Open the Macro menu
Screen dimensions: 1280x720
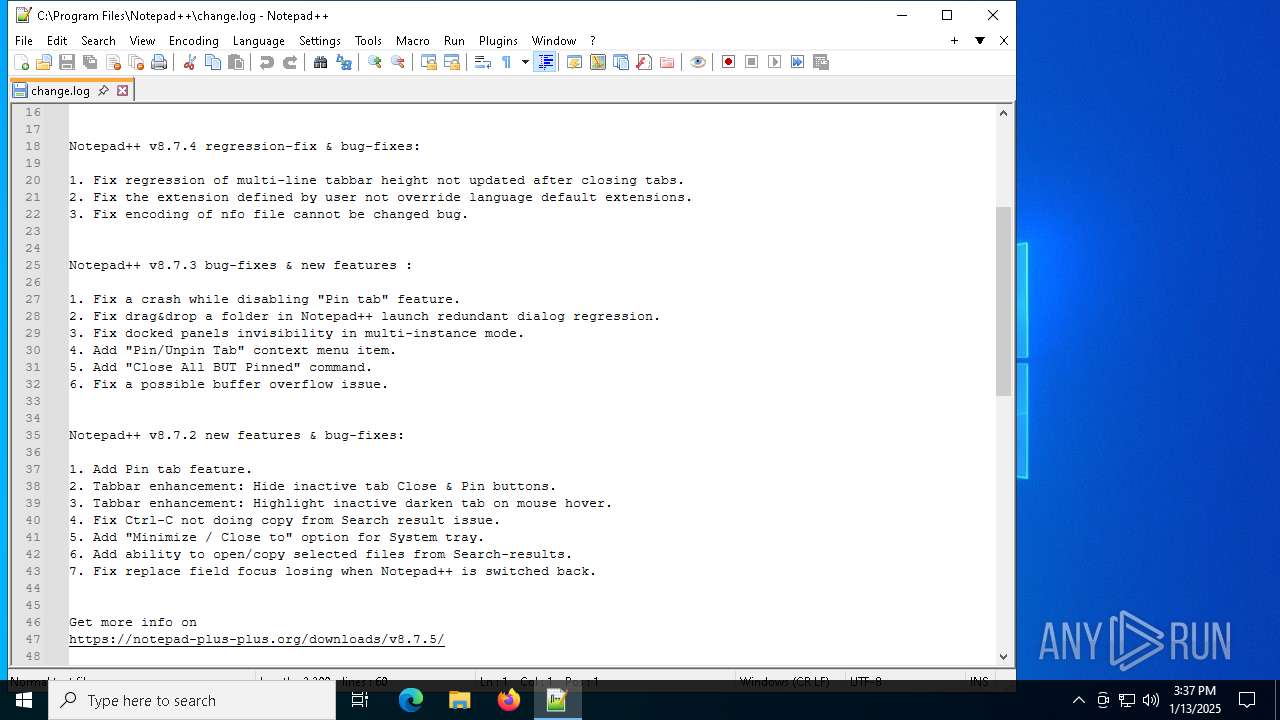tap(412, 41)
